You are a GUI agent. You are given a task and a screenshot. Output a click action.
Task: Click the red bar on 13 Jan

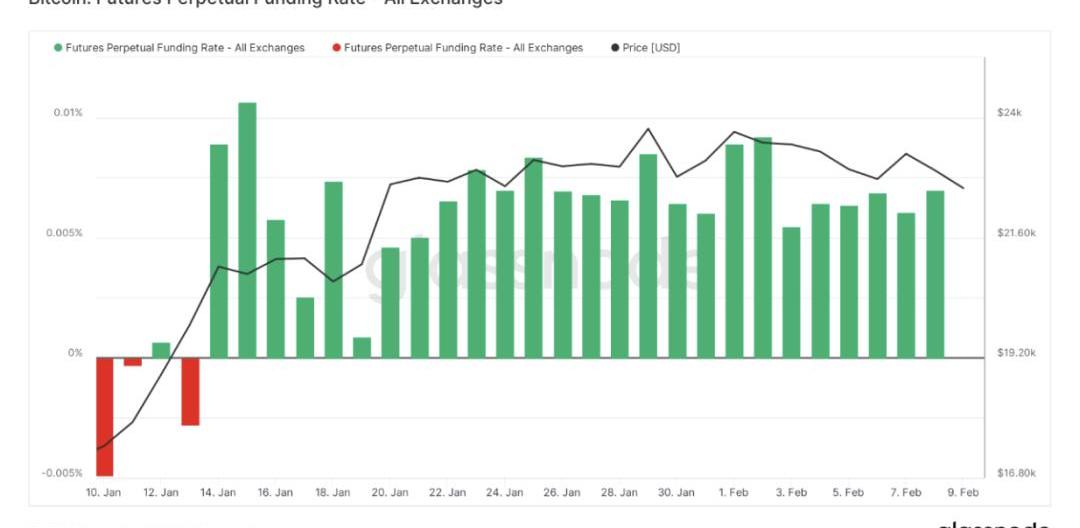190,391
